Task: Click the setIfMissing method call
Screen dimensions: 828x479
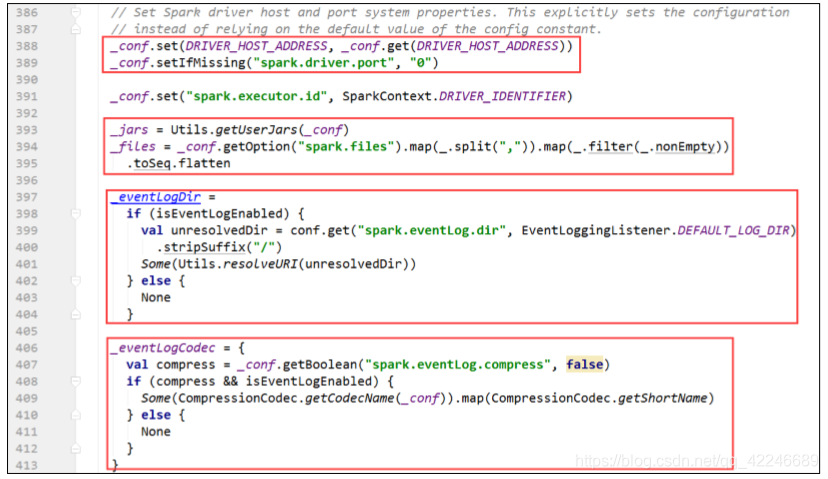Action: click(x=201, y=63)
